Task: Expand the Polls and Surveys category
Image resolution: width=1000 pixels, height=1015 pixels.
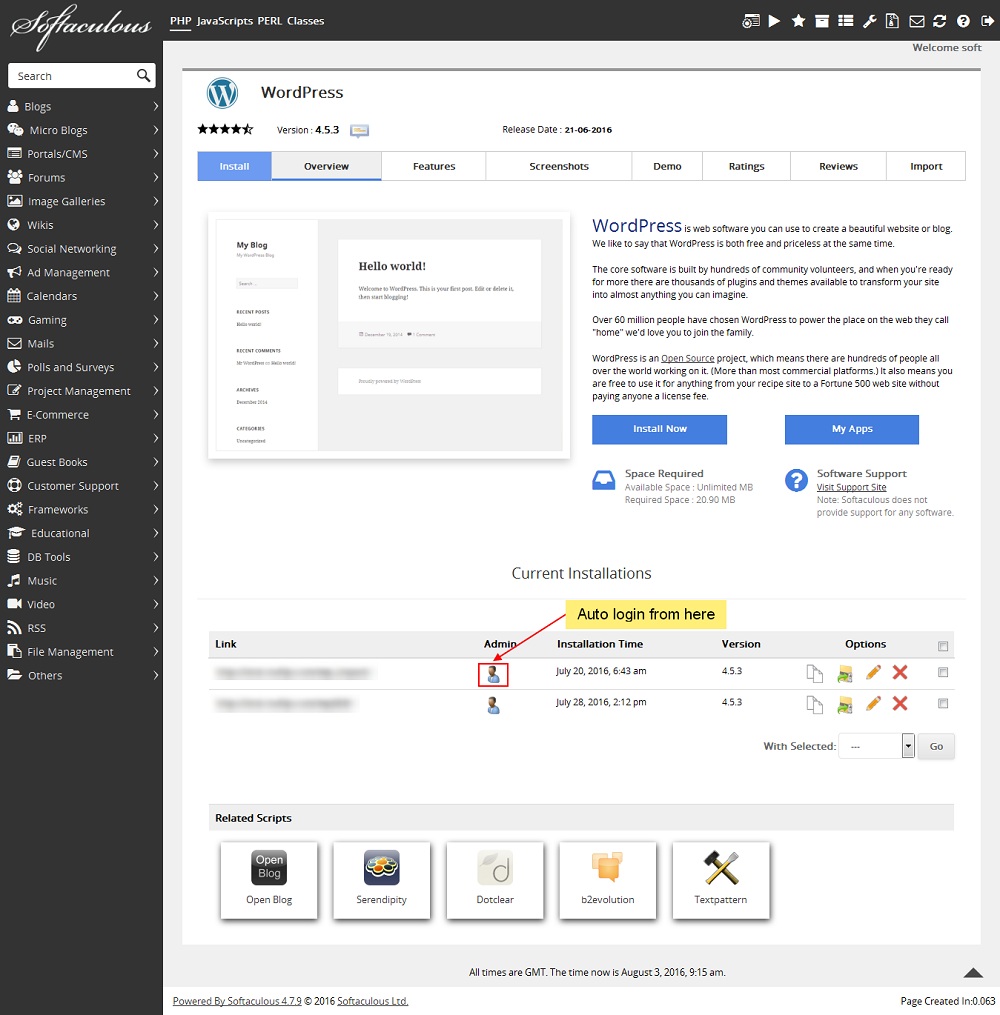Action: (82, 367)
